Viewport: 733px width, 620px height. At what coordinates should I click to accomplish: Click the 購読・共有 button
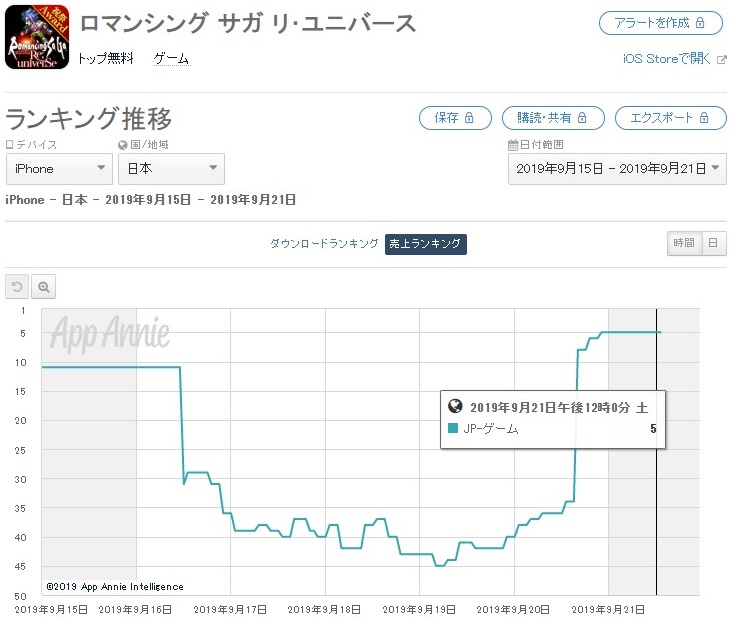click(x=553, y=118)
